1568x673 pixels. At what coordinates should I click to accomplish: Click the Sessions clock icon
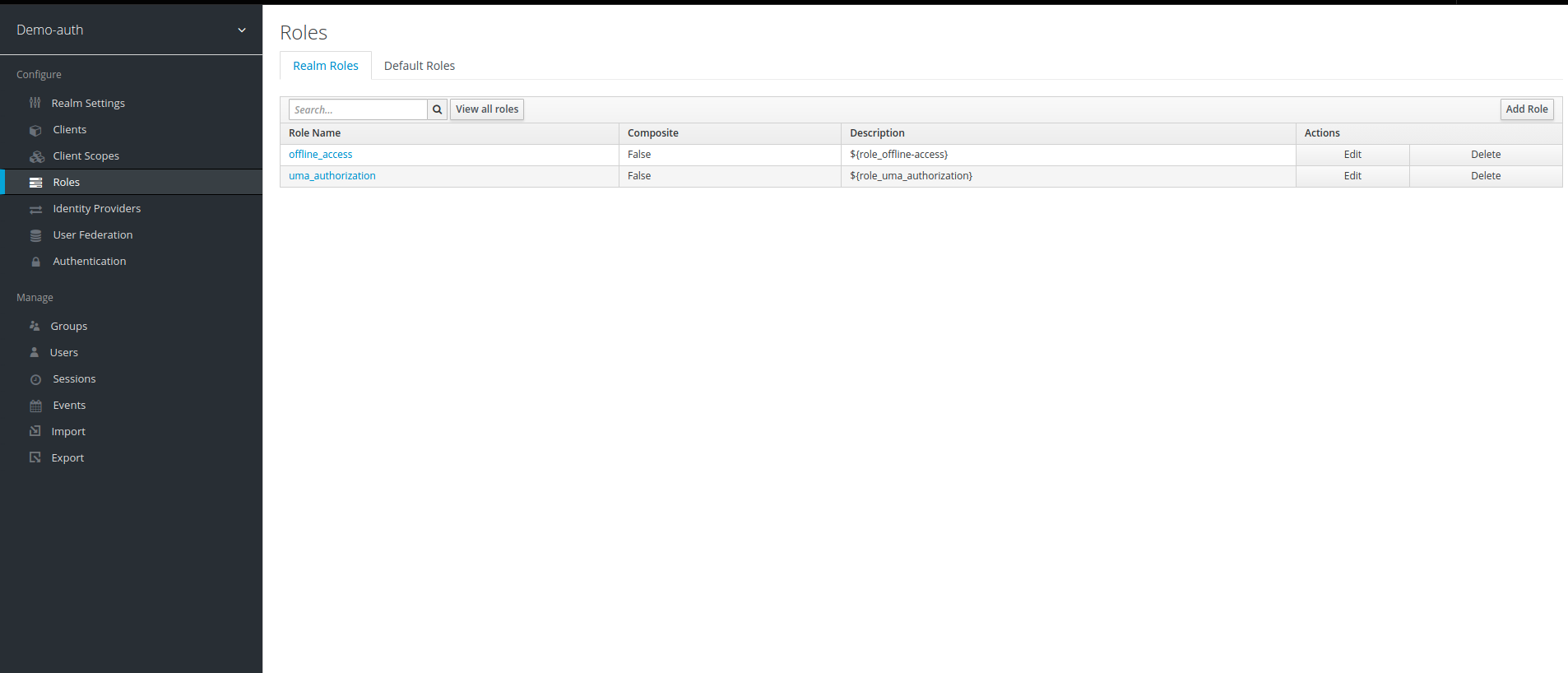click(35, 379)
